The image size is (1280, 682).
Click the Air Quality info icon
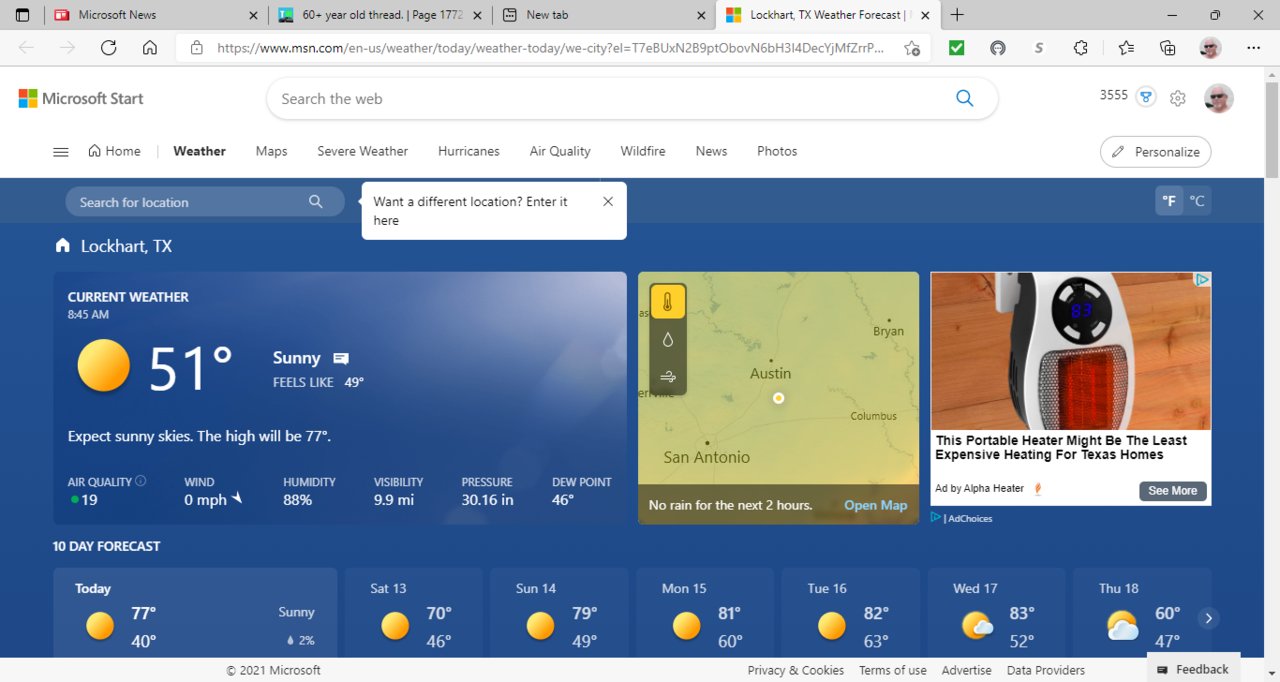pos(140,481)
